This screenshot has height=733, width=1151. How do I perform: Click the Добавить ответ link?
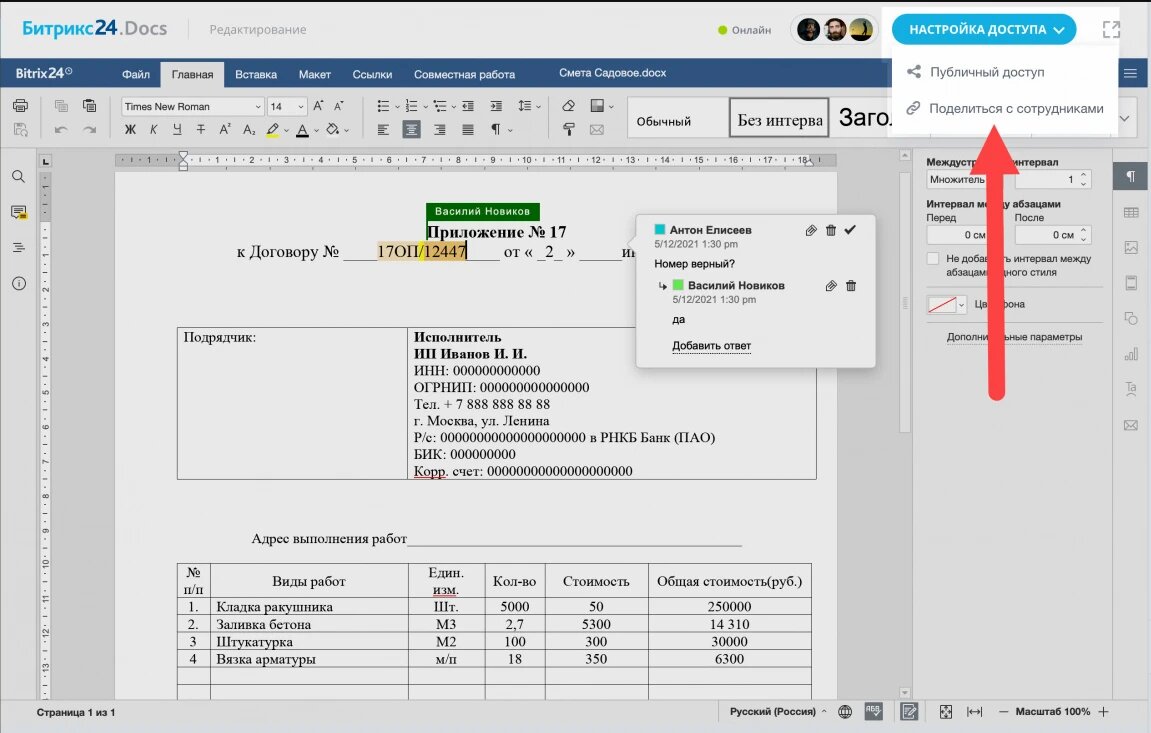pyautogui.click(x=711, y=346)
